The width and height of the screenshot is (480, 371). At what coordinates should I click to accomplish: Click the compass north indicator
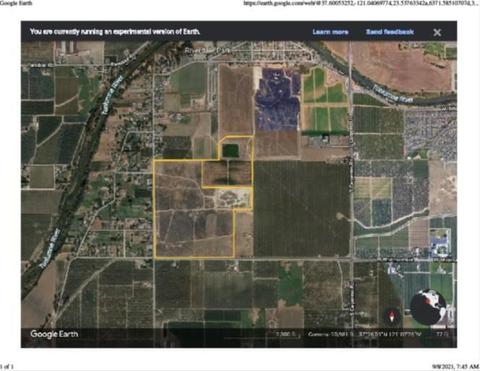(x=392, y=315)
